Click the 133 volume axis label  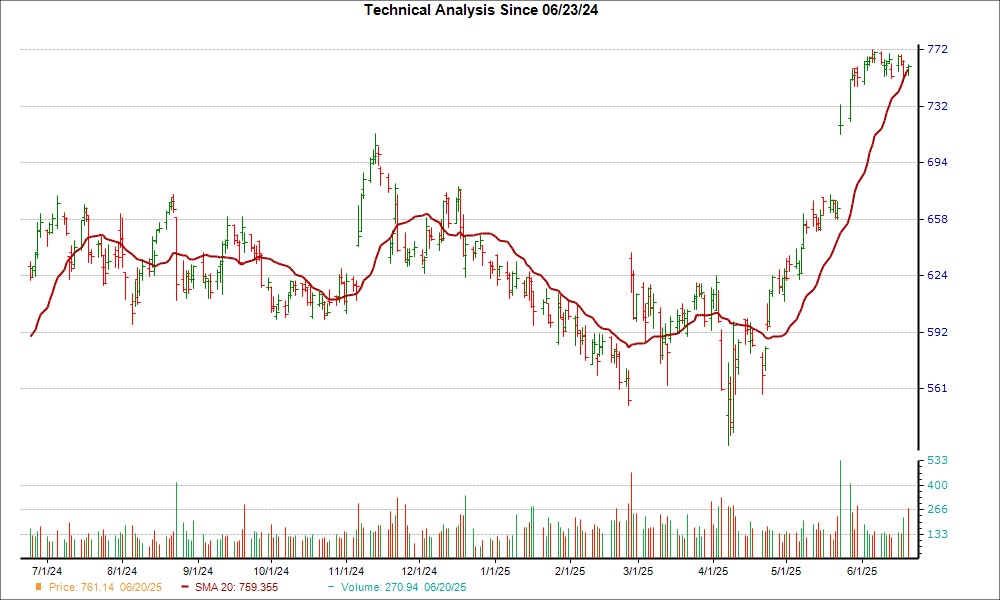pyautogui.click(x=937, y=534)
